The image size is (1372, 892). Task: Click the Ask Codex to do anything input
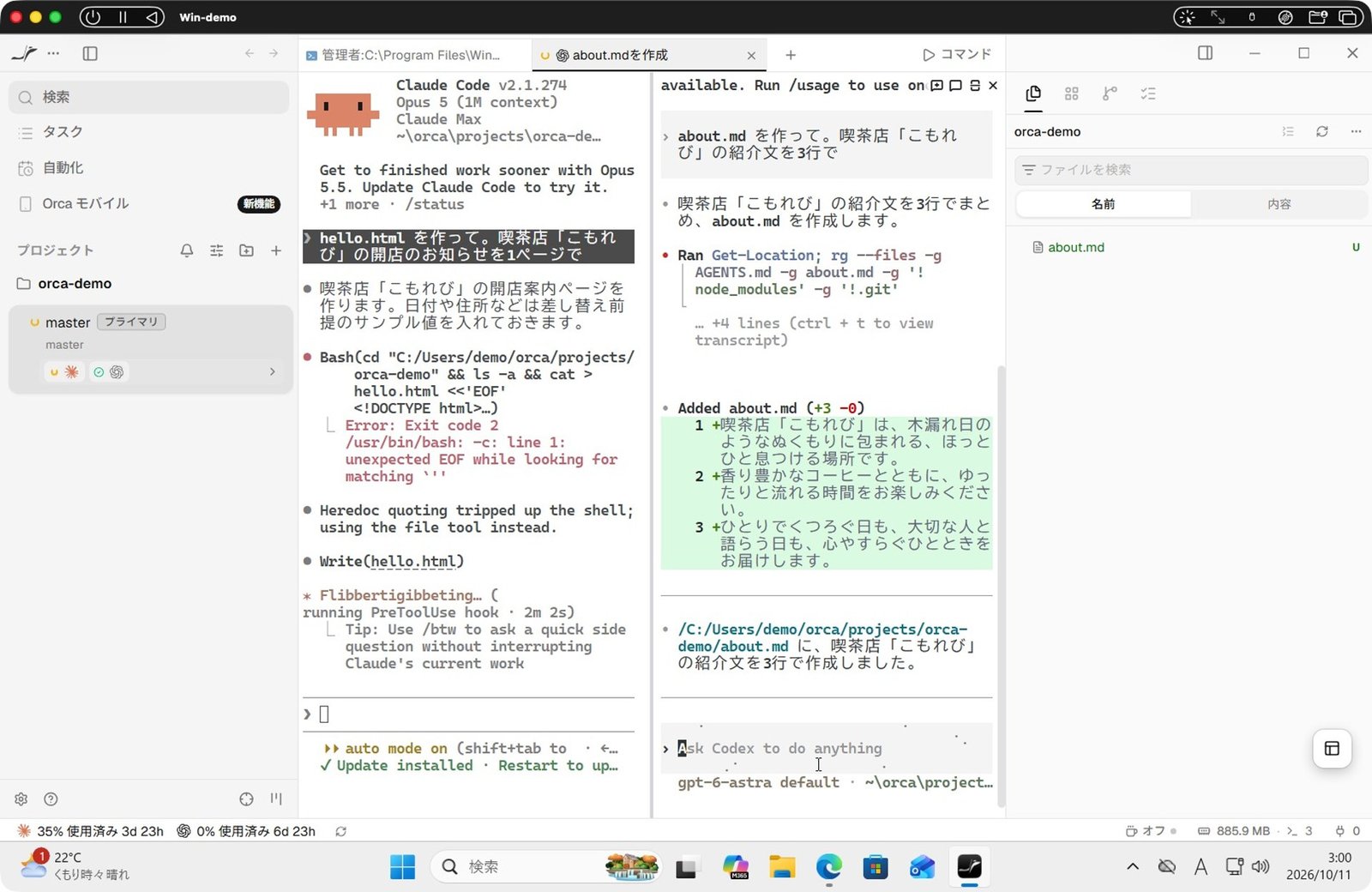827,749
